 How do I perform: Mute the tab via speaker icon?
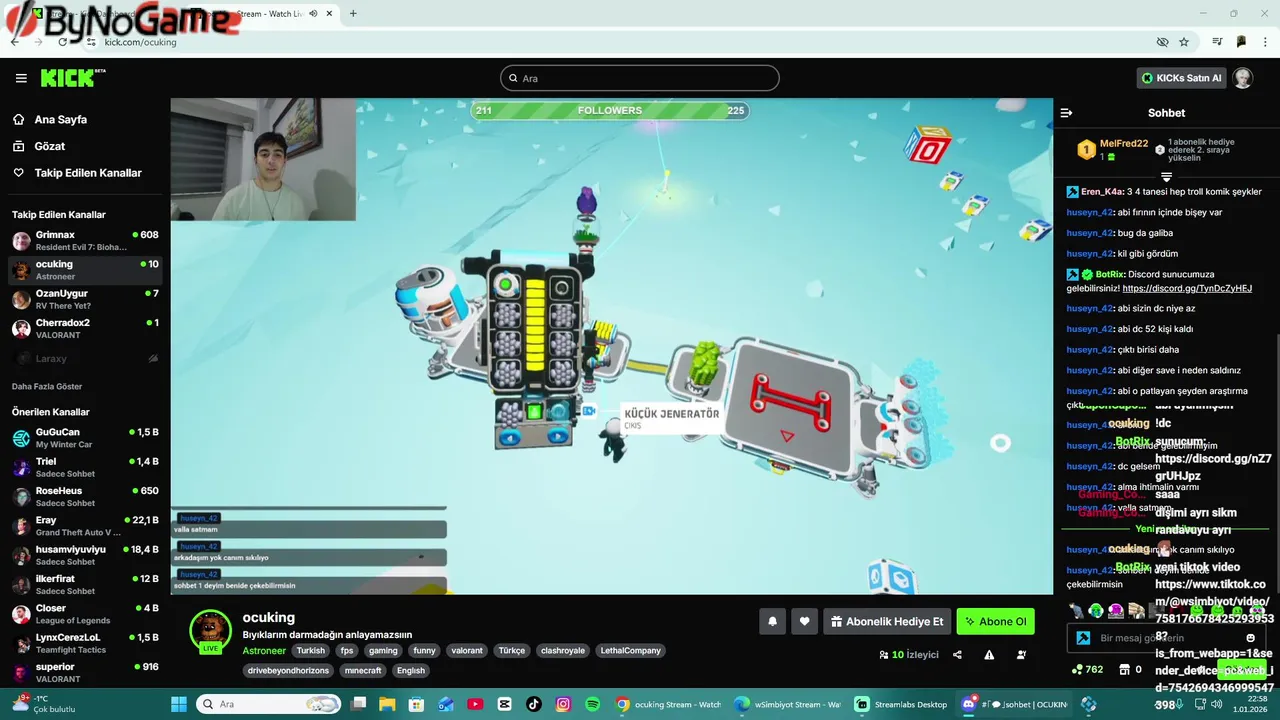(x=314, y=14)
